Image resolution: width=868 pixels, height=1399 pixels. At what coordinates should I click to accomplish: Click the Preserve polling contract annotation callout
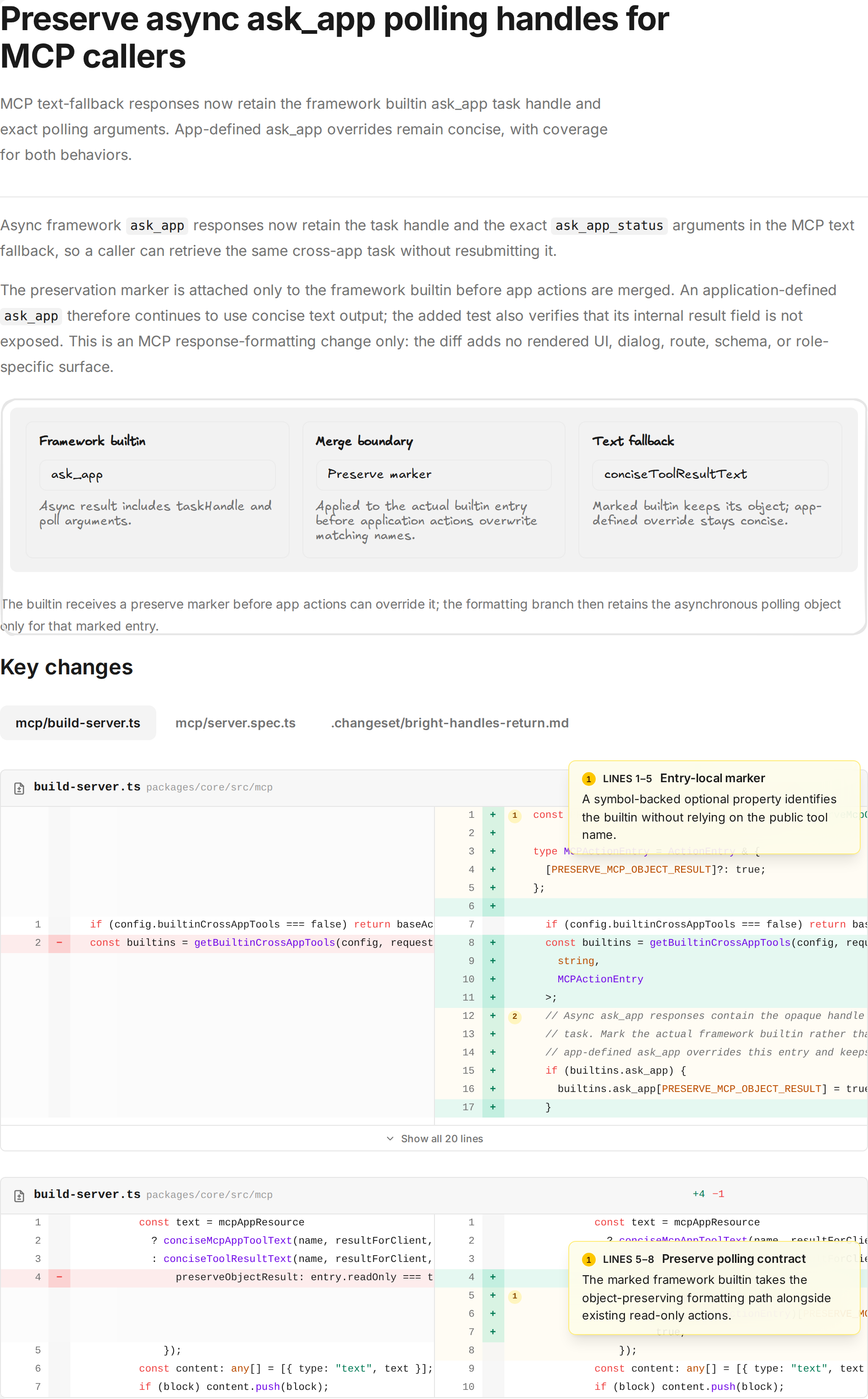point(714,1288)
